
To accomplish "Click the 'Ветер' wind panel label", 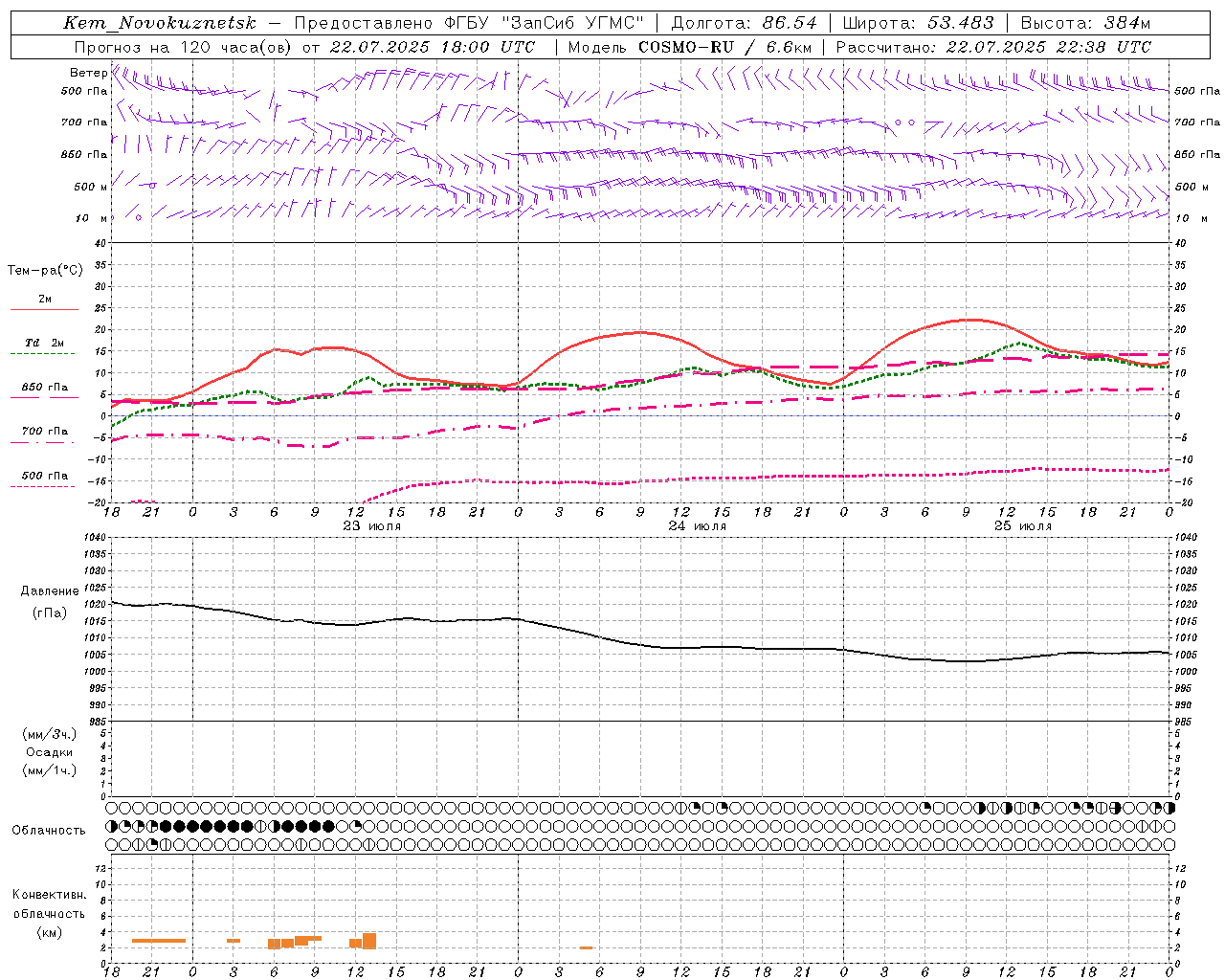I will click(x=88, y=73).
